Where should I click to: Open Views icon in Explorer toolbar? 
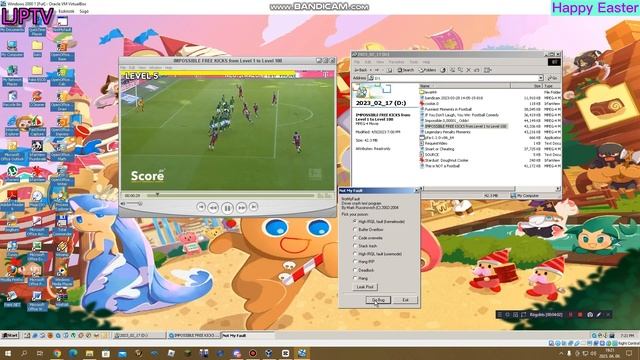click(x=487, y=70)
